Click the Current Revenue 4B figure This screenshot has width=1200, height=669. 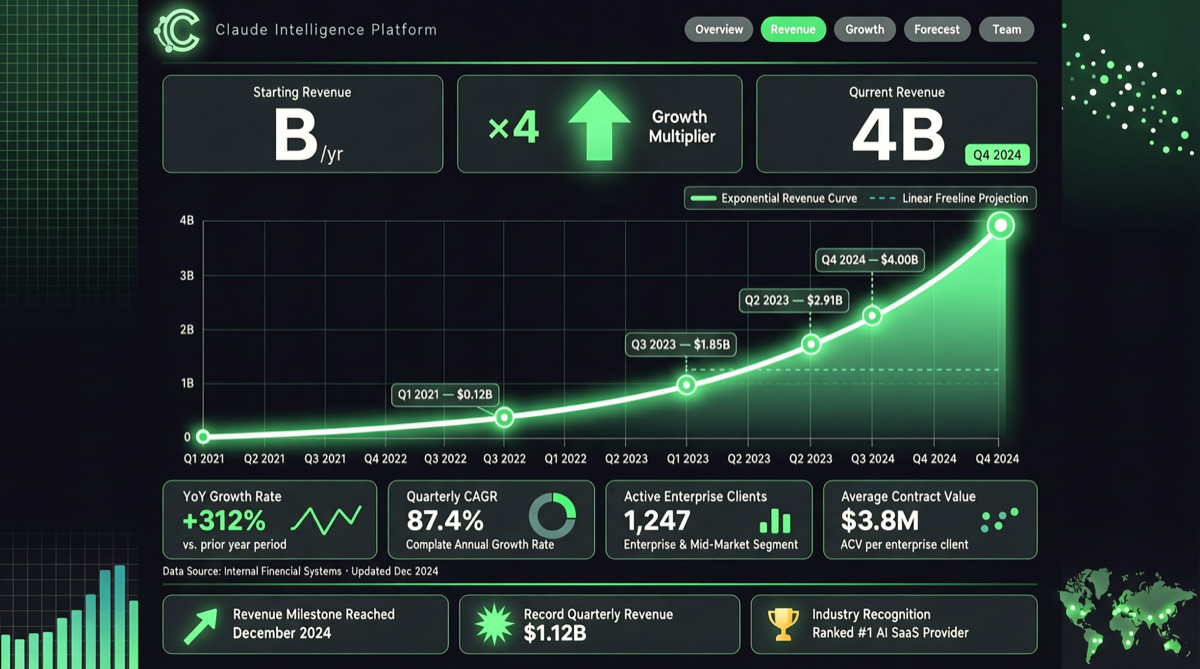(898, 135)
